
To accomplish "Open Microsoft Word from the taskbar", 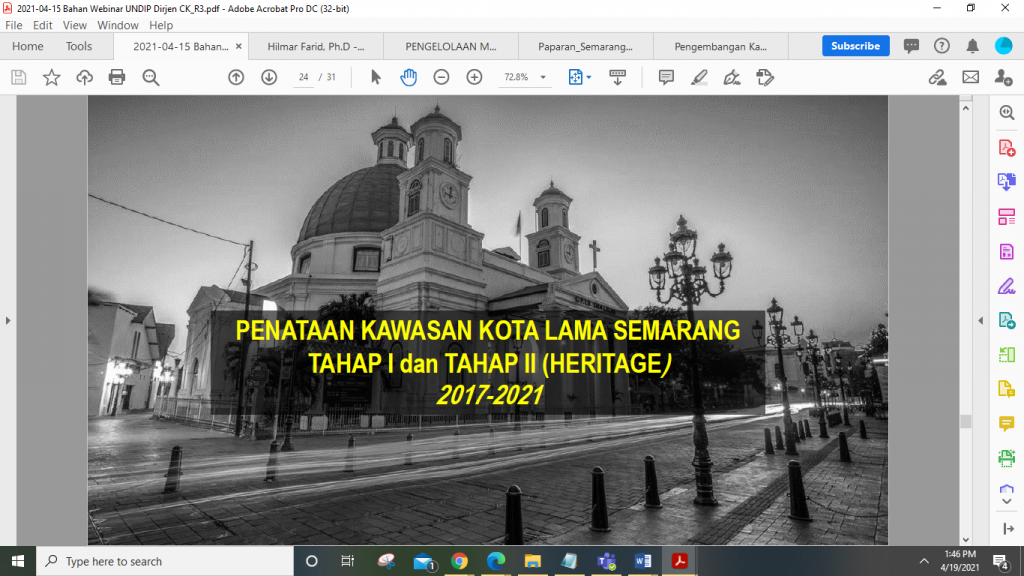I will tap(642, 561).
